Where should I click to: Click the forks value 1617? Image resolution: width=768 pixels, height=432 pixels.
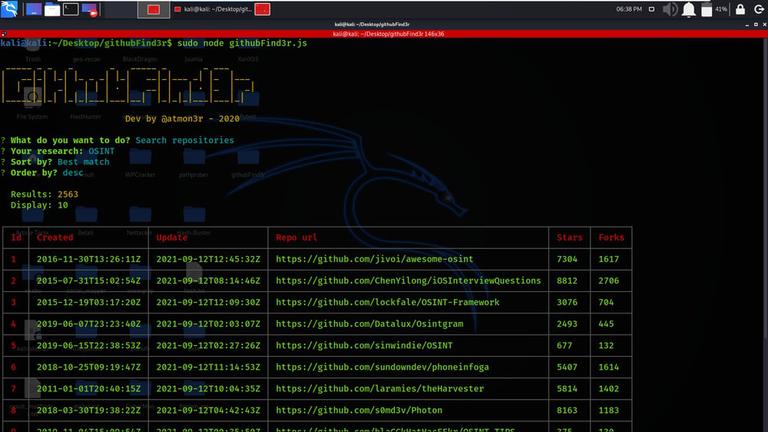click(608, 259)
